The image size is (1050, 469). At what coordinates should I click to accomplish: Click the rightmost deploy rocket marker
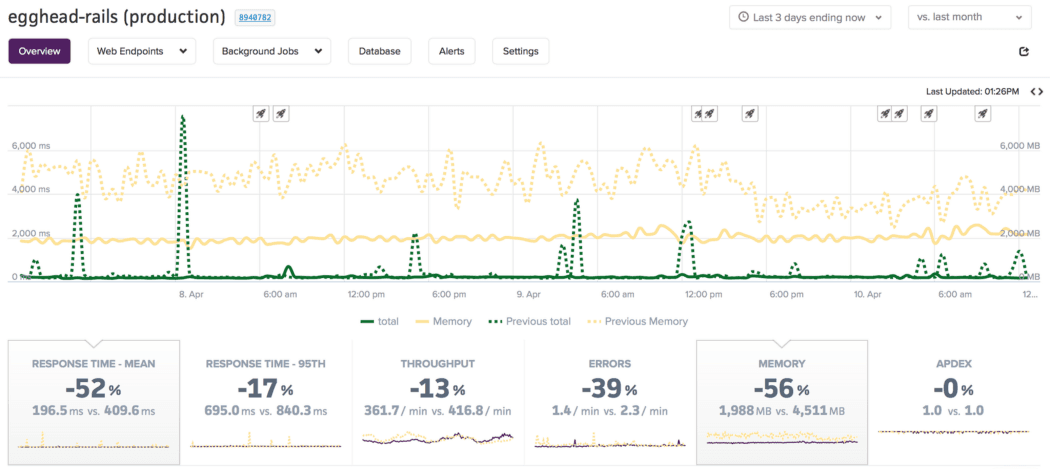coord(983,114)
